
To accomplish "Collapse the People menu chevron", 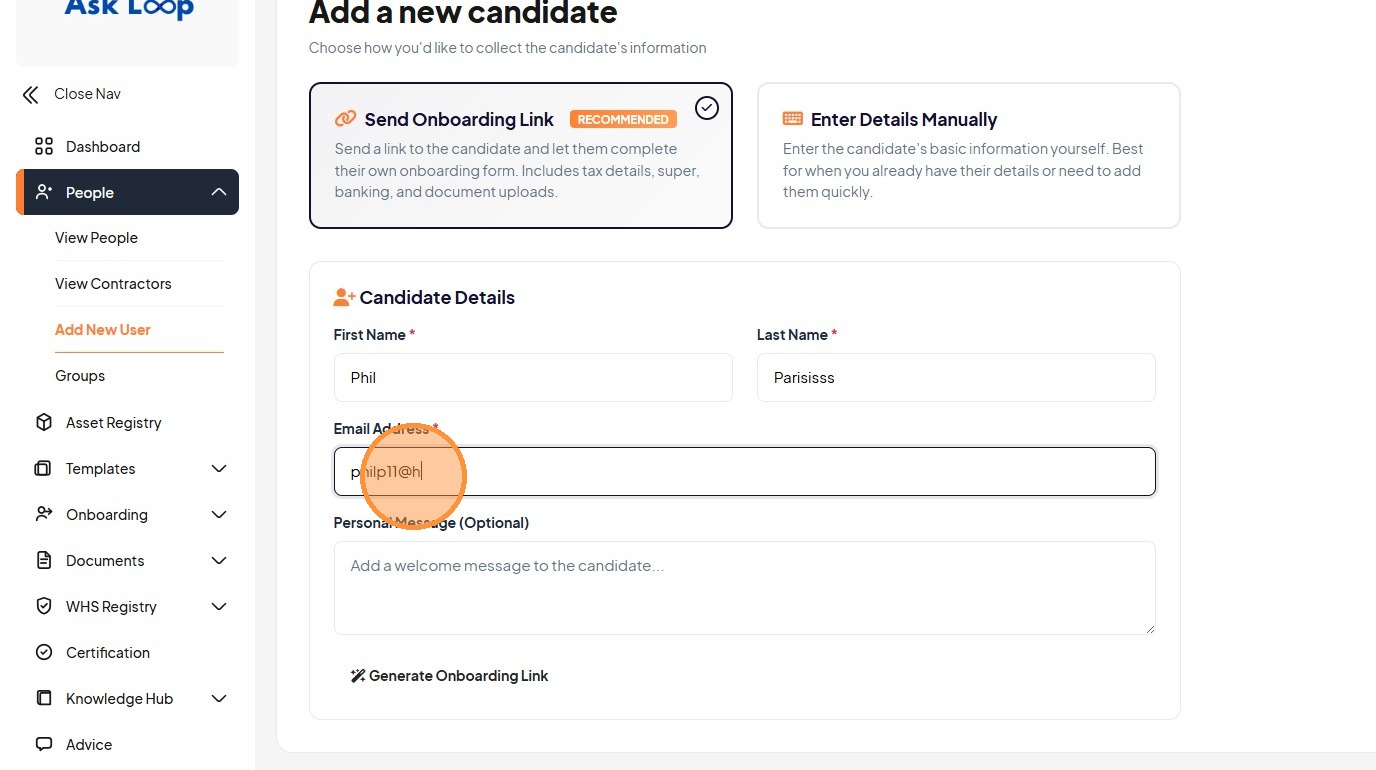I will pyautogui.click(x=219, y=193).
